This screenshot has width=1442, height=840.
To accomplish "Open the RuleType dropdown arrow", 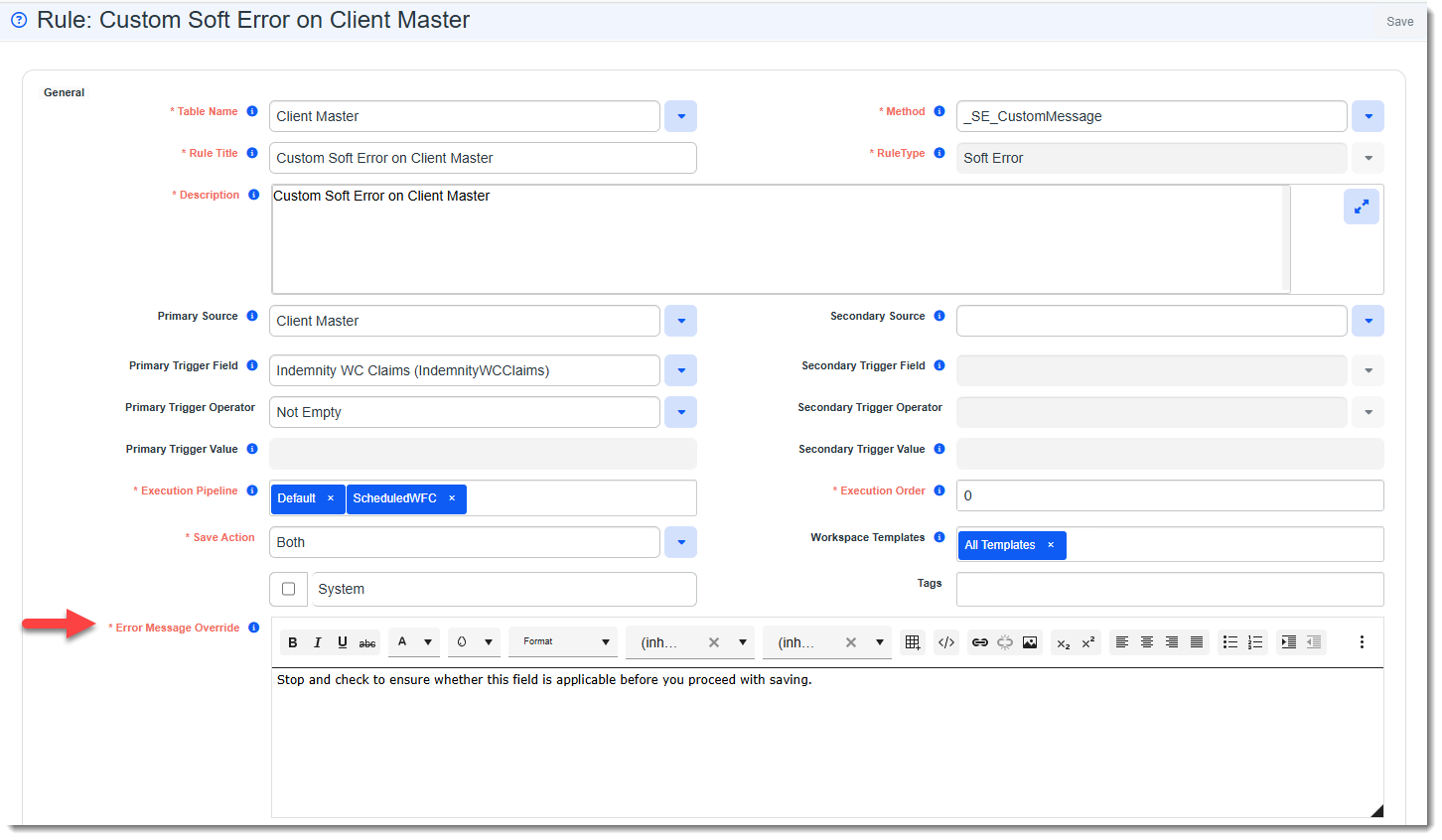I will click(x=1368, y=158).
